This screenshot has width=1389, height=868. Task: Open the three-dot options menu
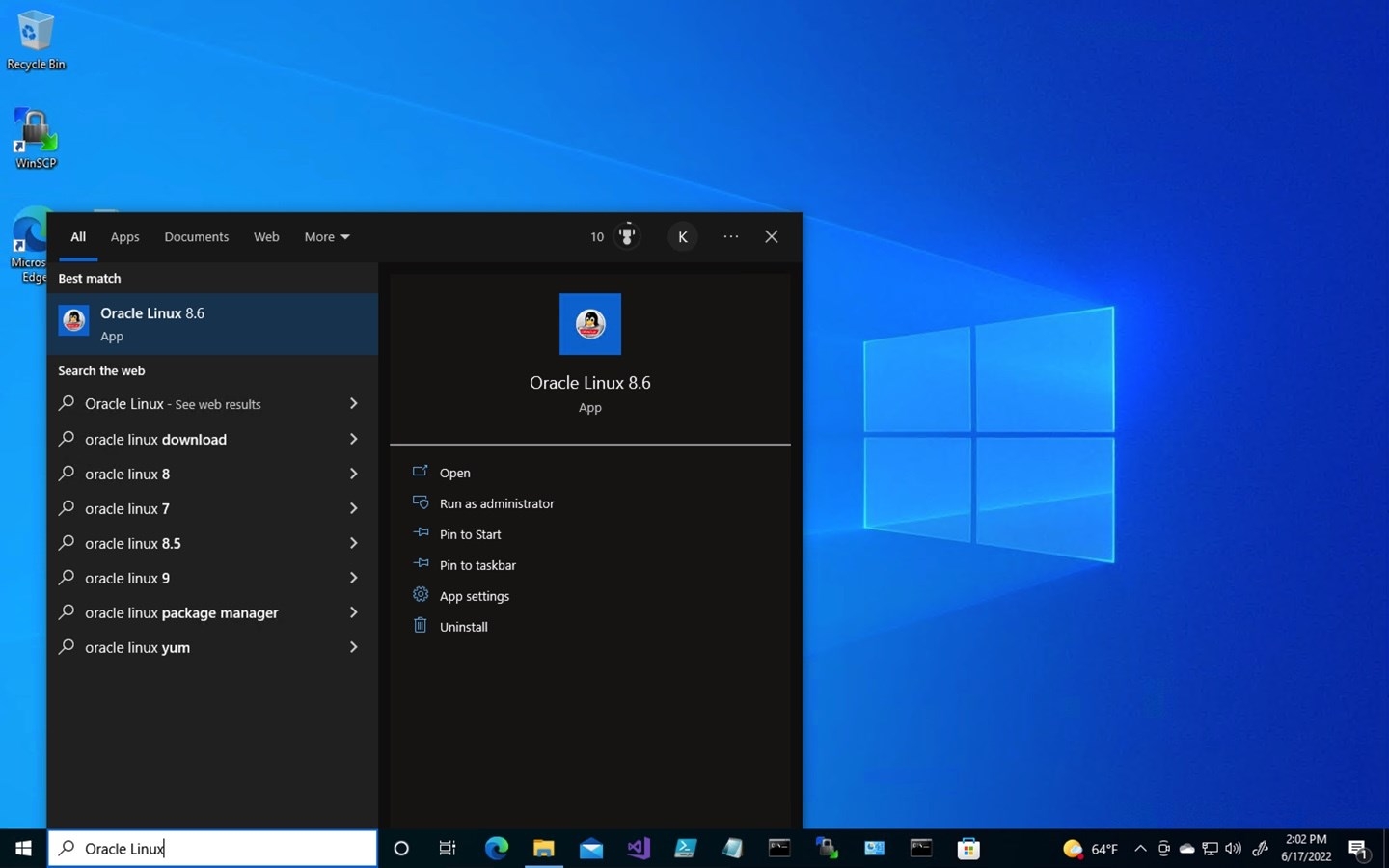[x=731, y=236]
